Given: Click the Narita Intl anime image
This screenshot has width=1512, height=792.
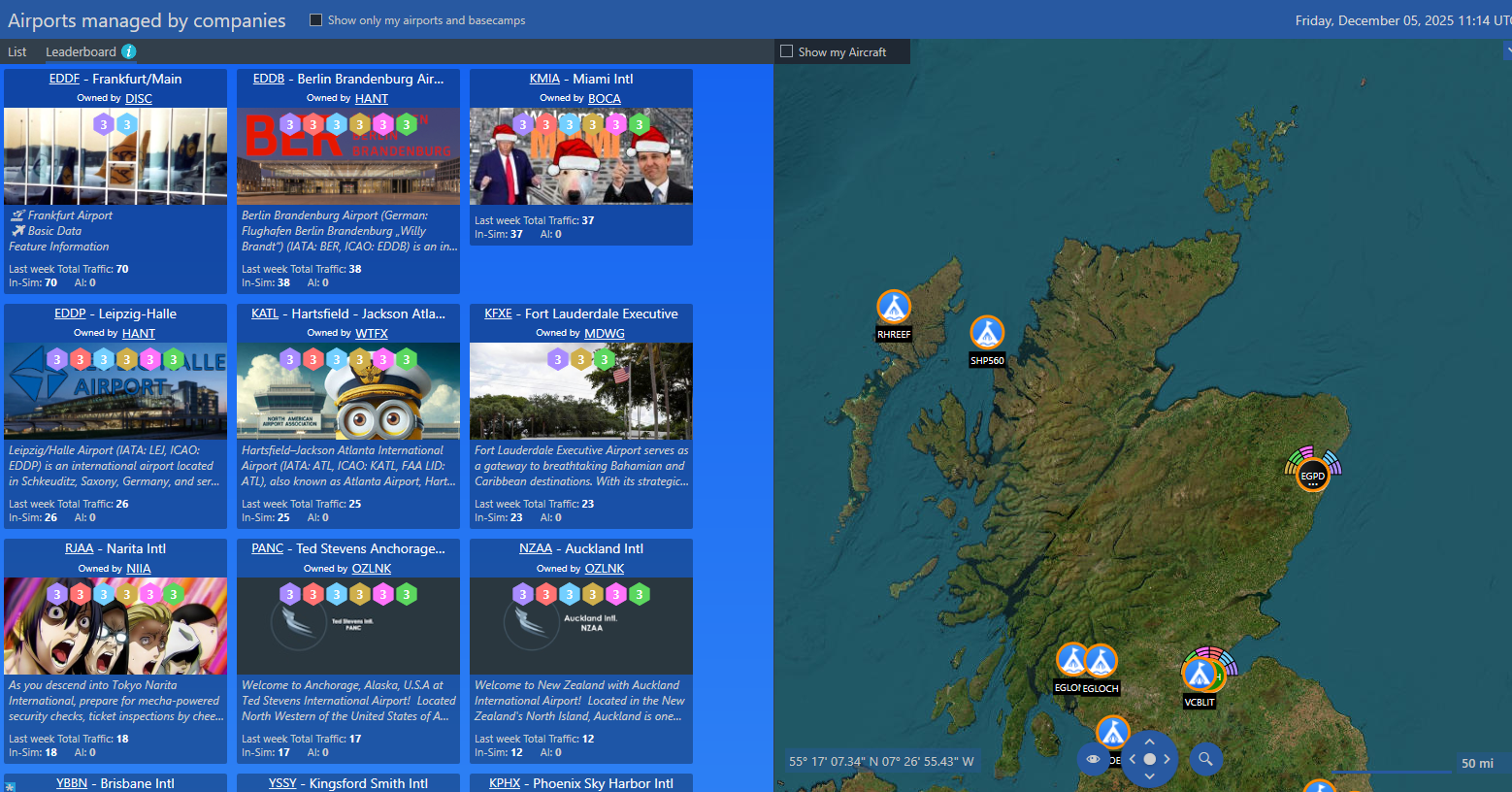Looking at the screenshot, I should [x=115, y=626].
